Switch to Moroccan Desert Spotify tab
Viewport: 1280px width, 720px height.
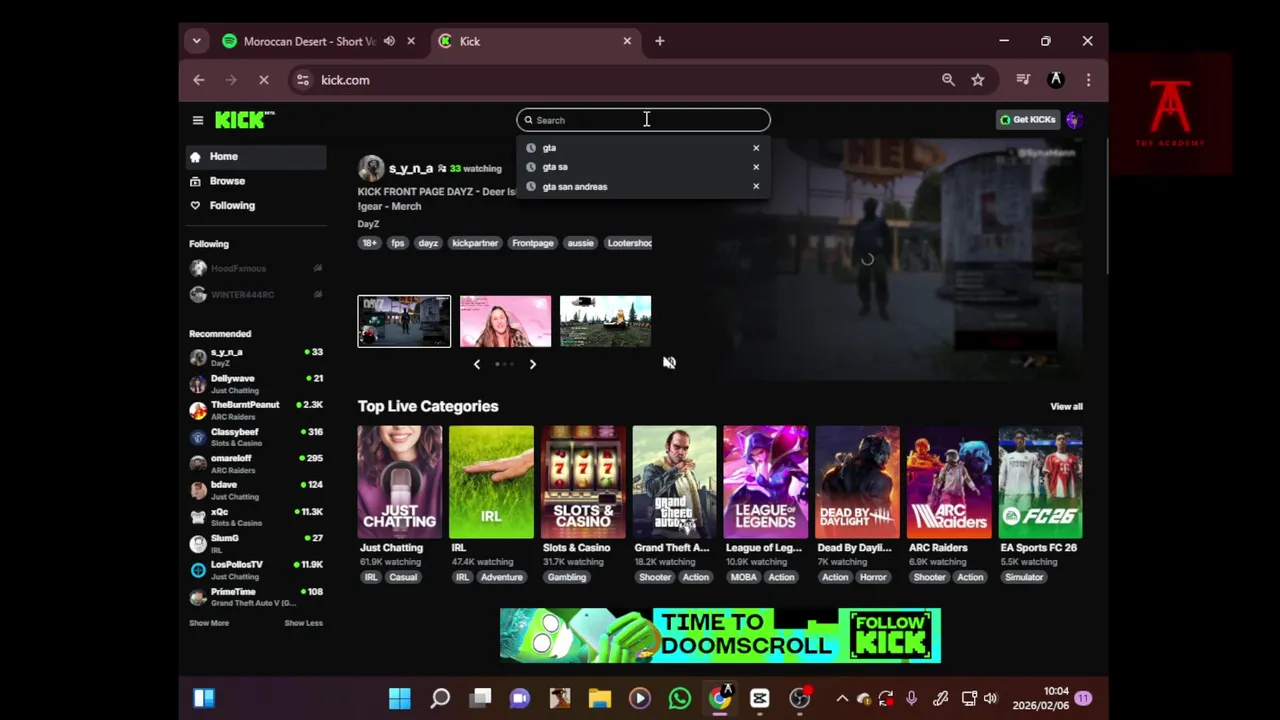pos(310,41)
